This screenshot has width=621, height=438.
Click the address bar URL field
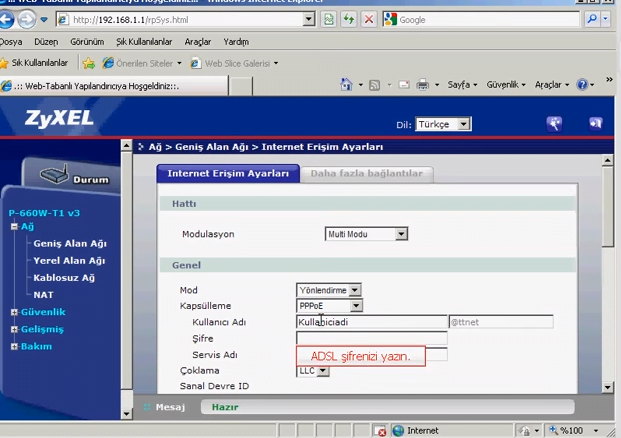[180, 19]
